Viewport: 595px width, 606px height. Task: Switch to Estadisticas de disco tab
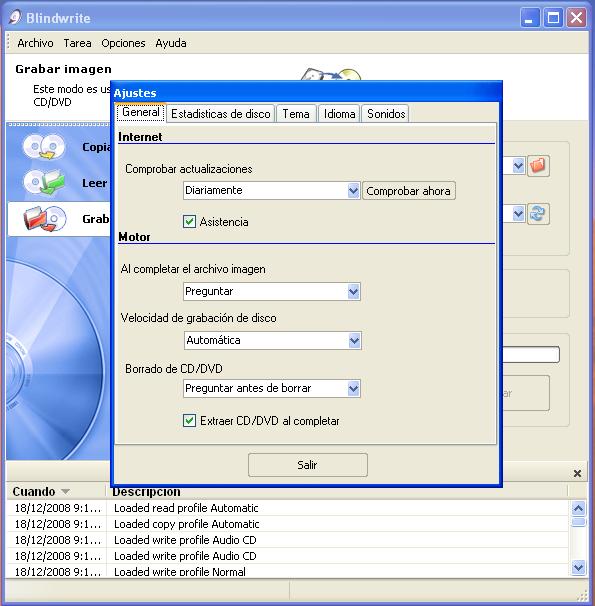click(x=221, y=114)
